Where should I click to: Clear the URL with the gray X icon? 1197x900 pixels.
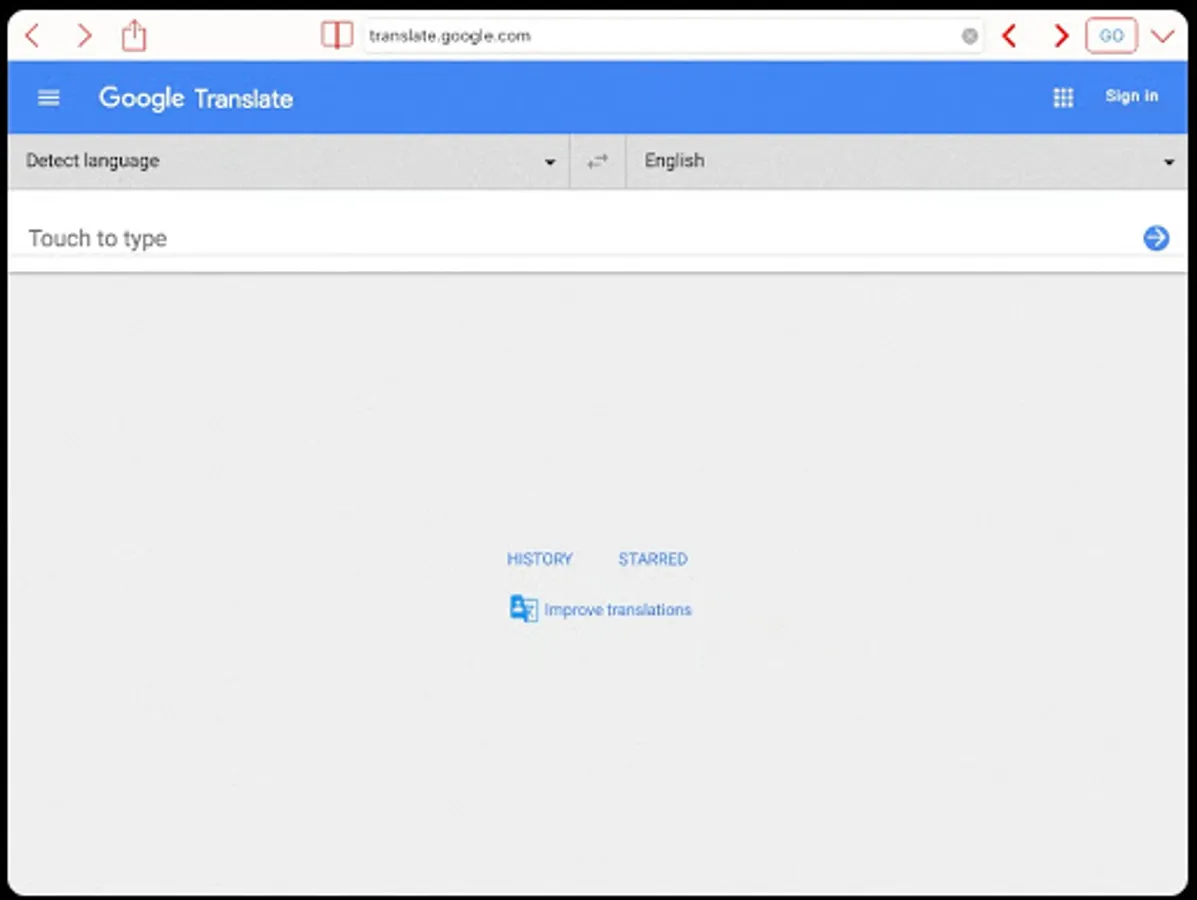pyautogui.click(x=970, y=36)
